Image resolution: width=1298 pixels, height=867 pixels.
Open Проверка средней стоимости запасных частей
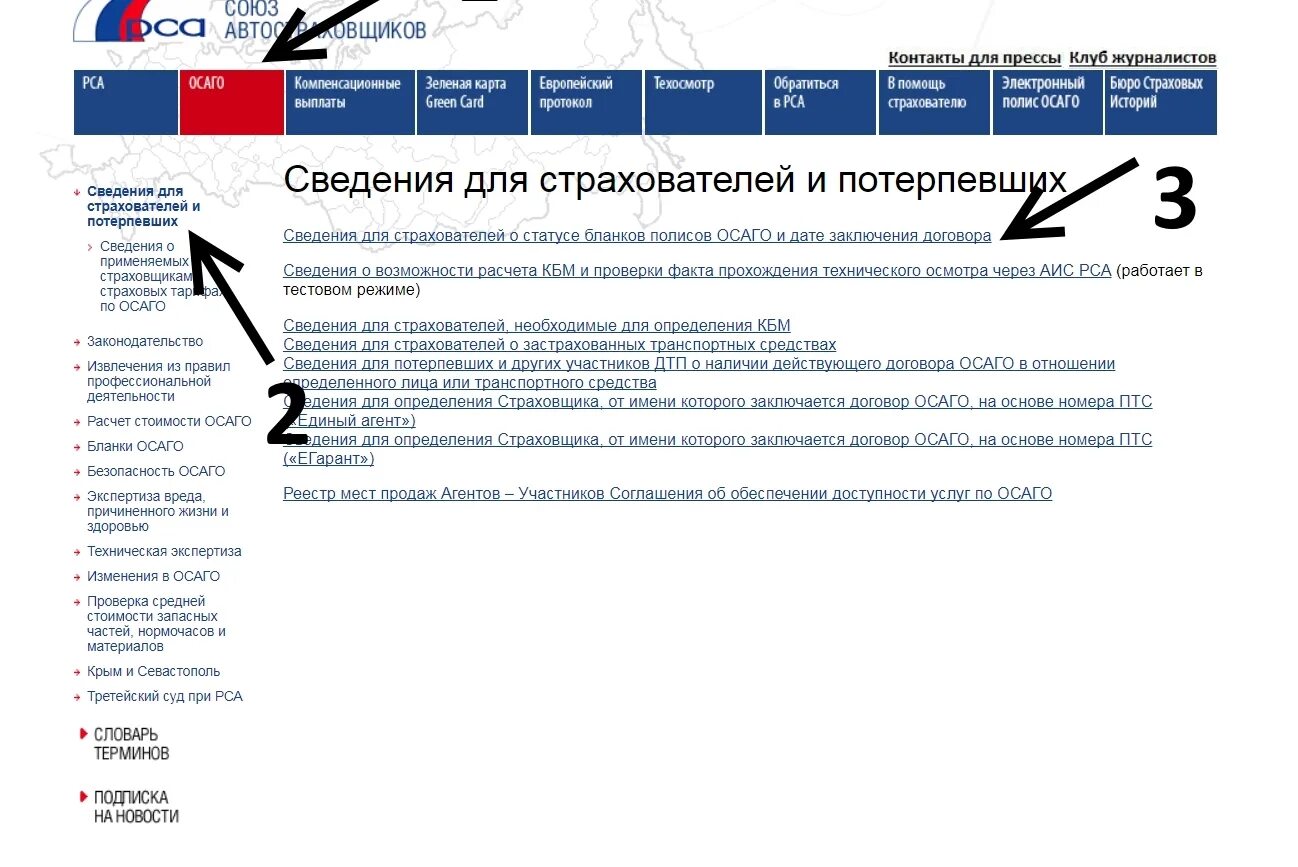click(156, 624)
